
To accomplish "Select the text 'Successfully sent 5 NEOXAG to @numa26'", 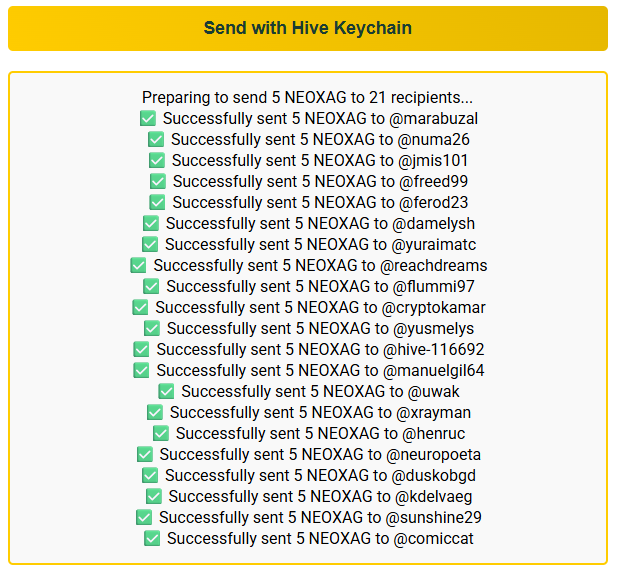I will coord(320,139).
